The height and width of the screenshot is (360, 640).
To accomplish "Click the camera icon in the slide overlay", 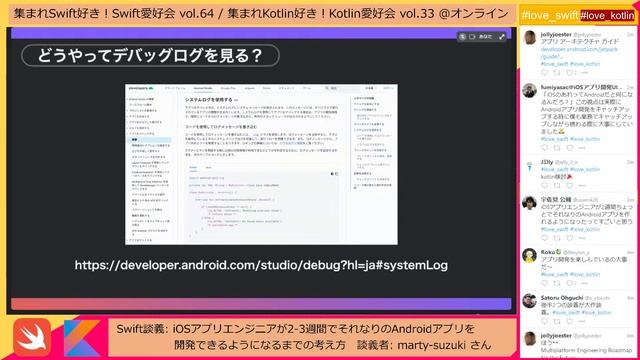I will coord(472,37).
